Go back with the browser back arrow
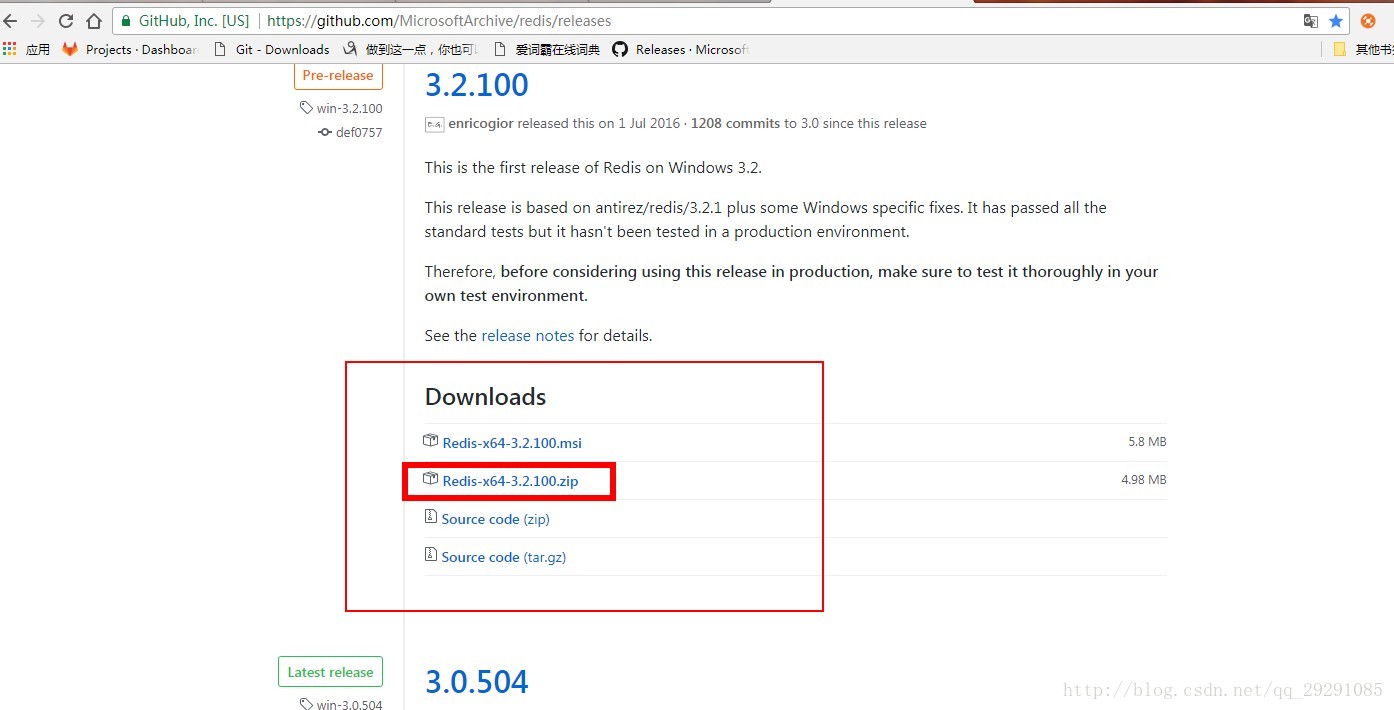This screenshot has width=1394, height=710. coord(11,20)
